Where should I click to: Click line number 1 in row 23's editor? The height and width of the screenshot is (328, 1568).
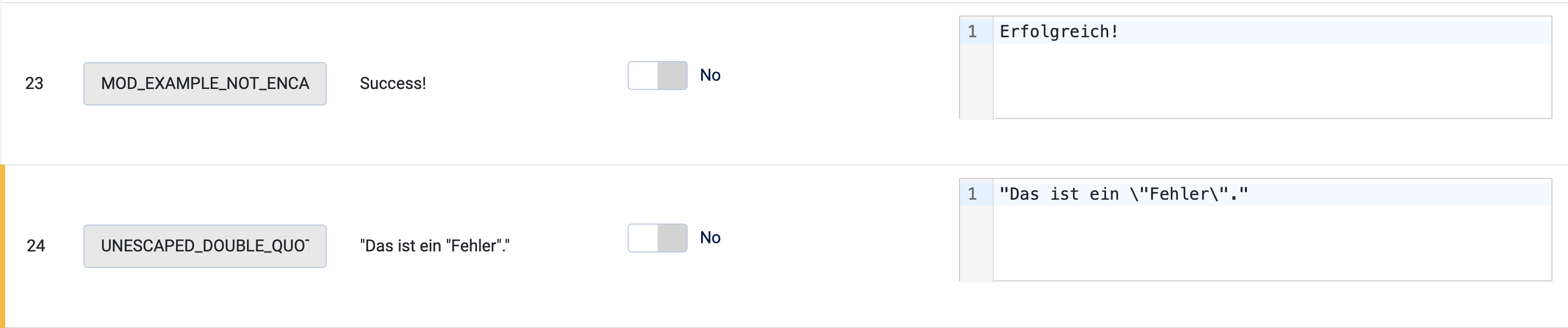pos(972,32)
